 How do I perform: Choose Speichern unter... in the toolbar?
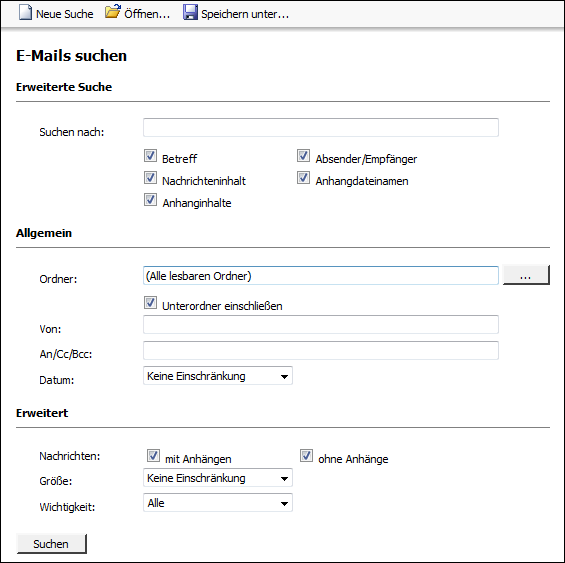[236, 14]
